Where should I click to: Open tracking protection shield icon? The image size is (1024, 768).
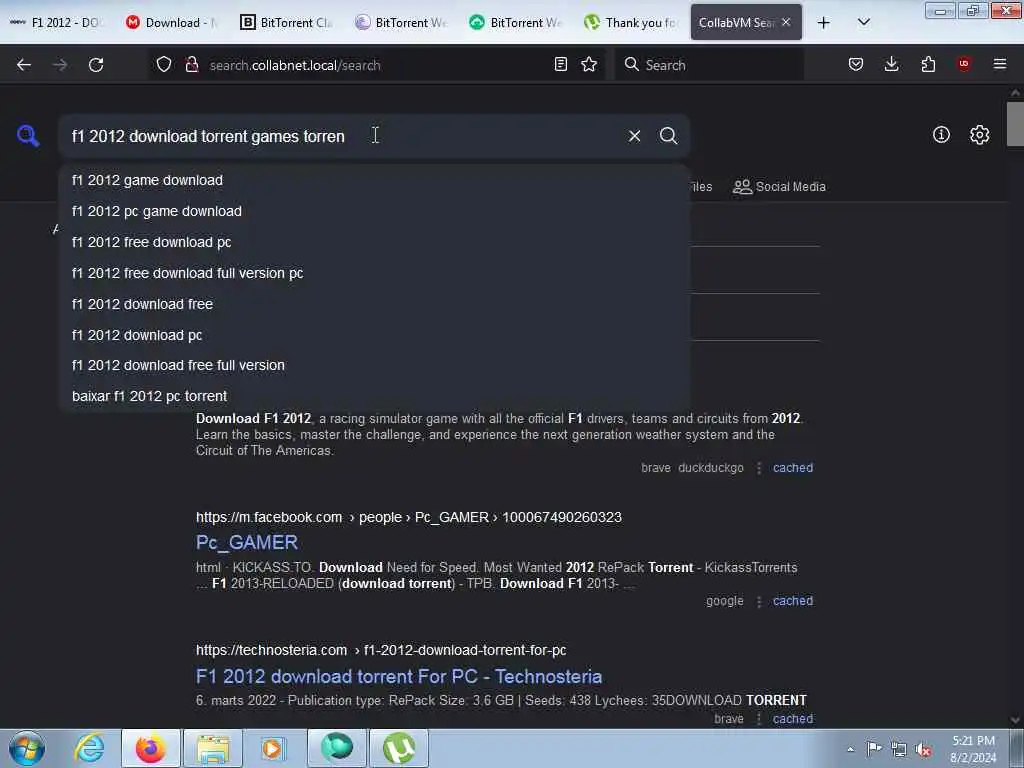coord(164,65)
